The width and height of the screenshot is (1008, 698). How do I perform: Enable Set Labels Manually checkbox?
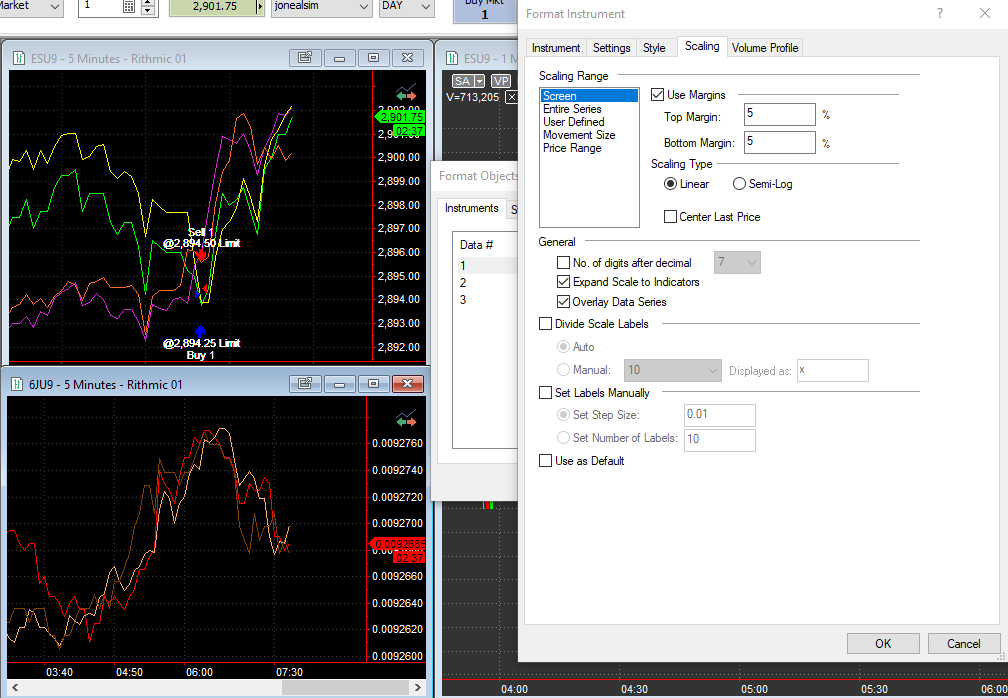pyautogui.click(x=545, y=392)
